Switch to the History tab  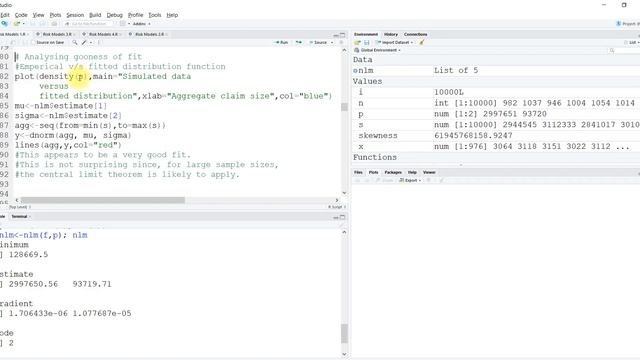[x=391, y=34]
